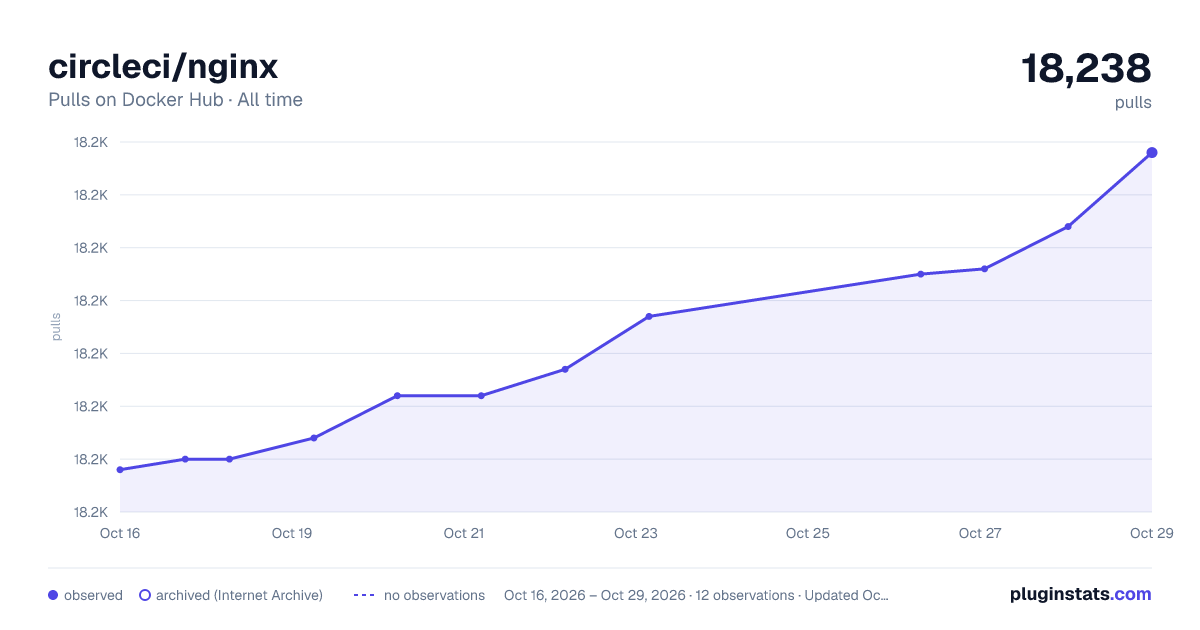1200x630 pixels.
Task: Click the 'Oct 16' axis label
Action: coord(120,533)
